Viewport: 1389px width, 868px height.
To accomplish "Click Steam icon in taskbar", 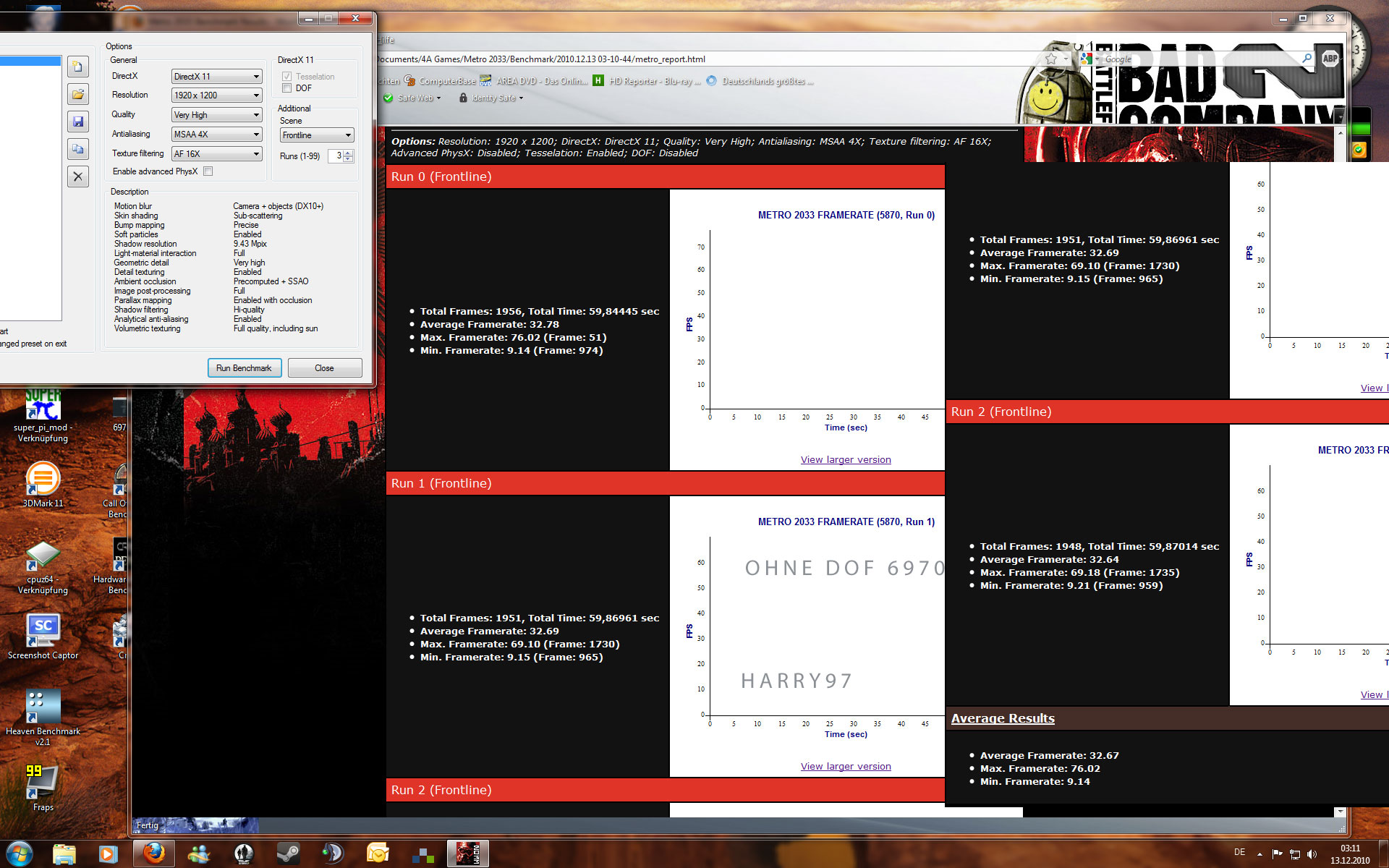I will pyautogui.click(x=289, y=854).
